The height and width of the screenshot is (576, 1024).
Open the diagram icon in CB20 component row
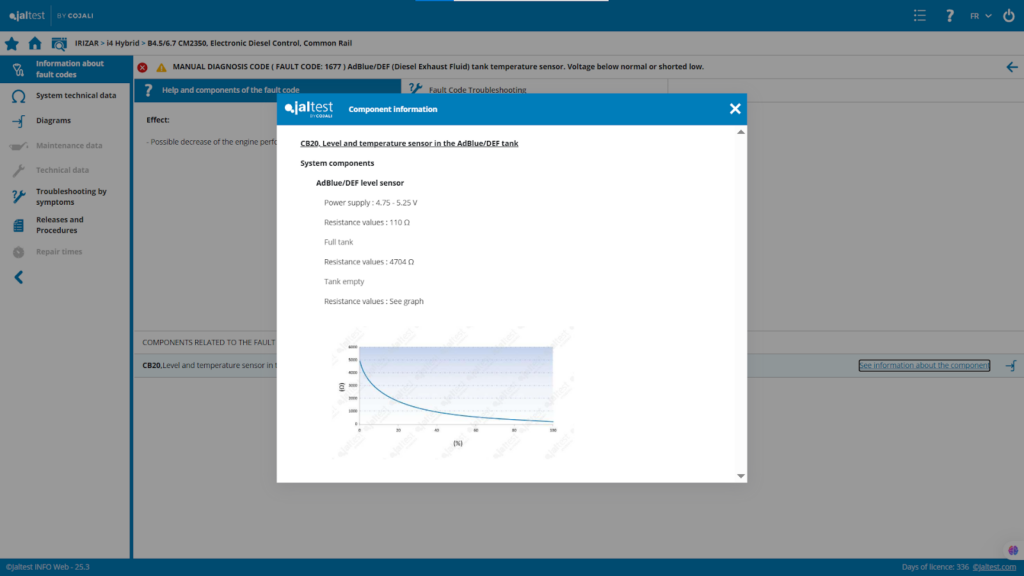(1010, 366)
